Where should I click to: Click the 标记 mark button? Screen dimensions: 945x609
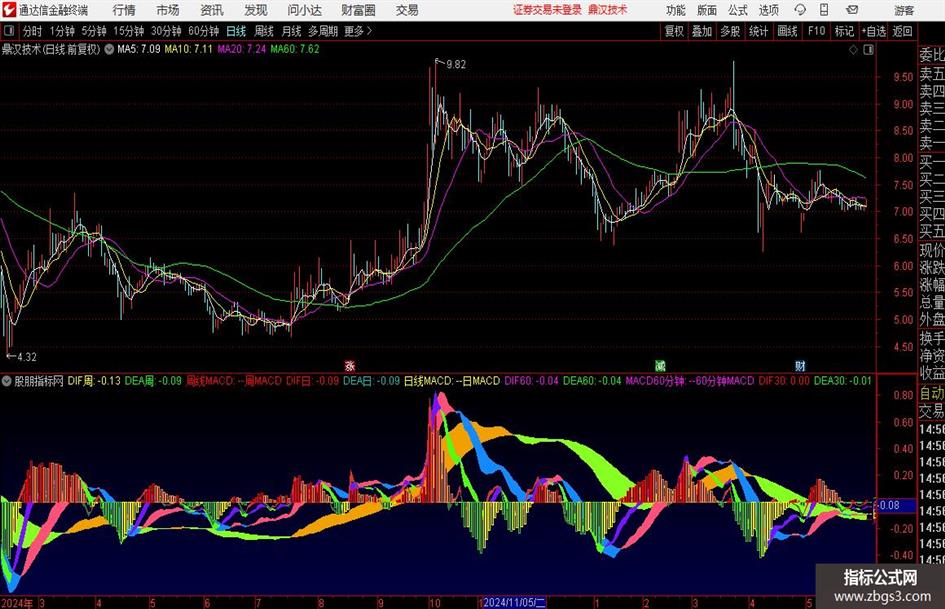click(x=844, y=31)
